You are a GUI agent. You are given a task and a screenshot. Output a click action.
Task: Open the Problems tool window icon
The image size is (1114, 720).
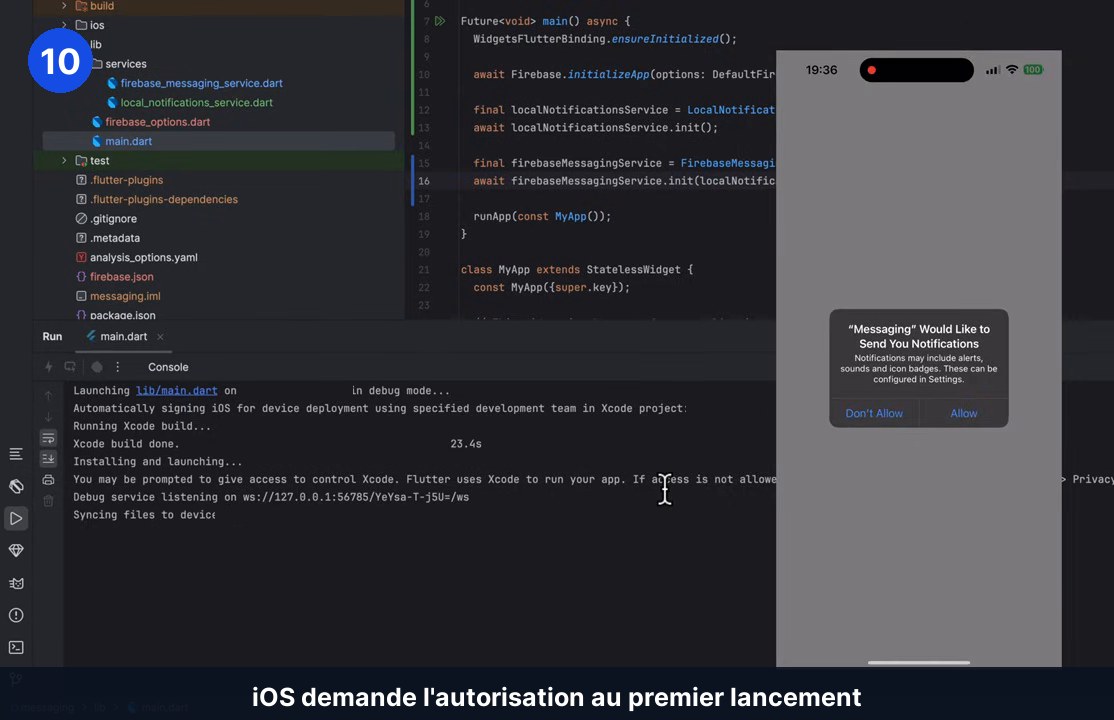(x=16, y=615)
